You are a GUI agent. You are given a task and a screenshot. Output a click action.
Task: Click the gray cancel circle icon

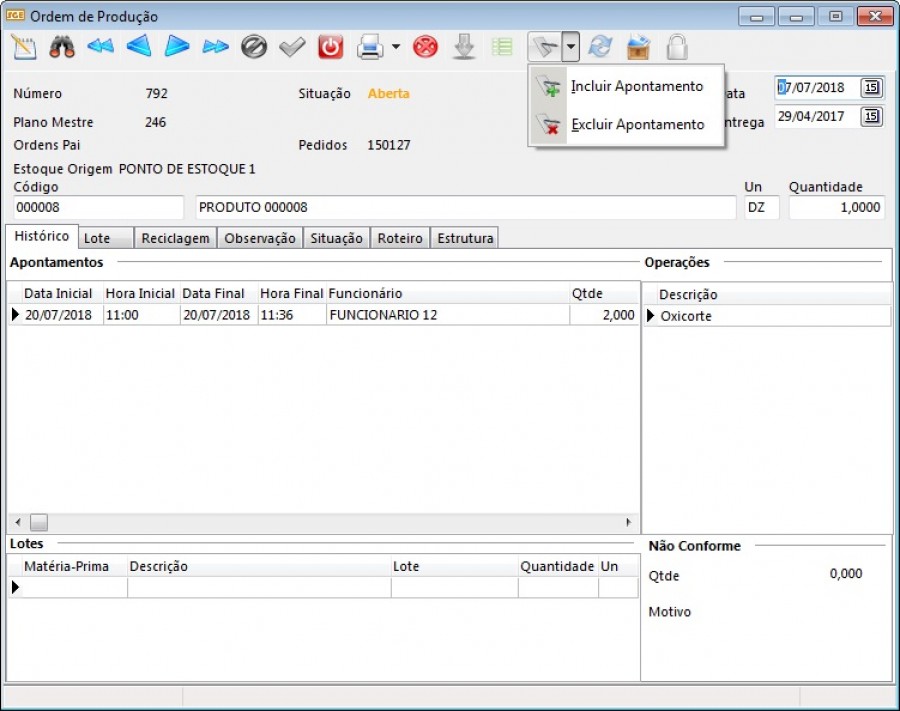coord(254,47)
